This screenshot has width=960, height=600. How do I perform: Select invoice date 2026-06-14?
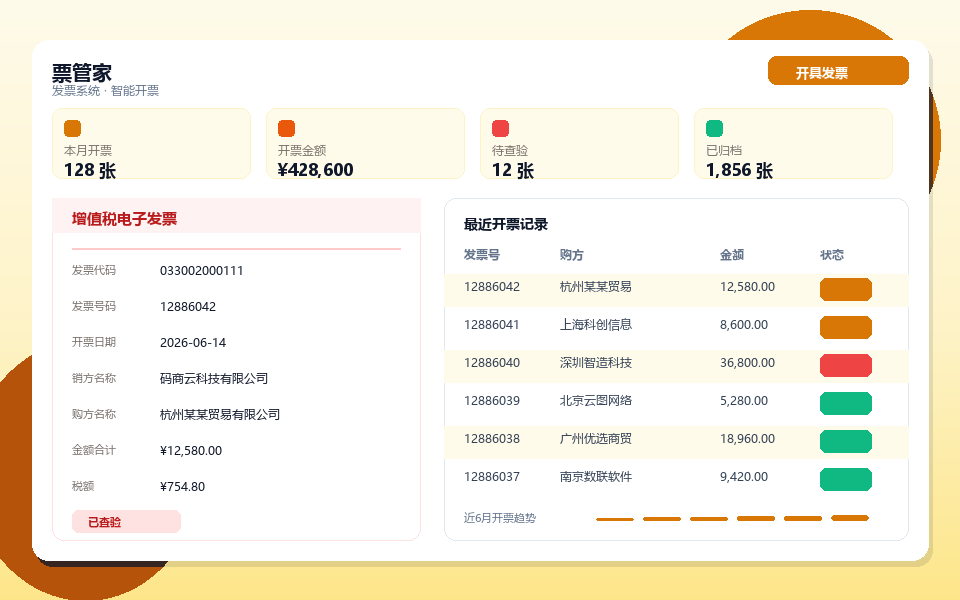(x=193, y=343)
